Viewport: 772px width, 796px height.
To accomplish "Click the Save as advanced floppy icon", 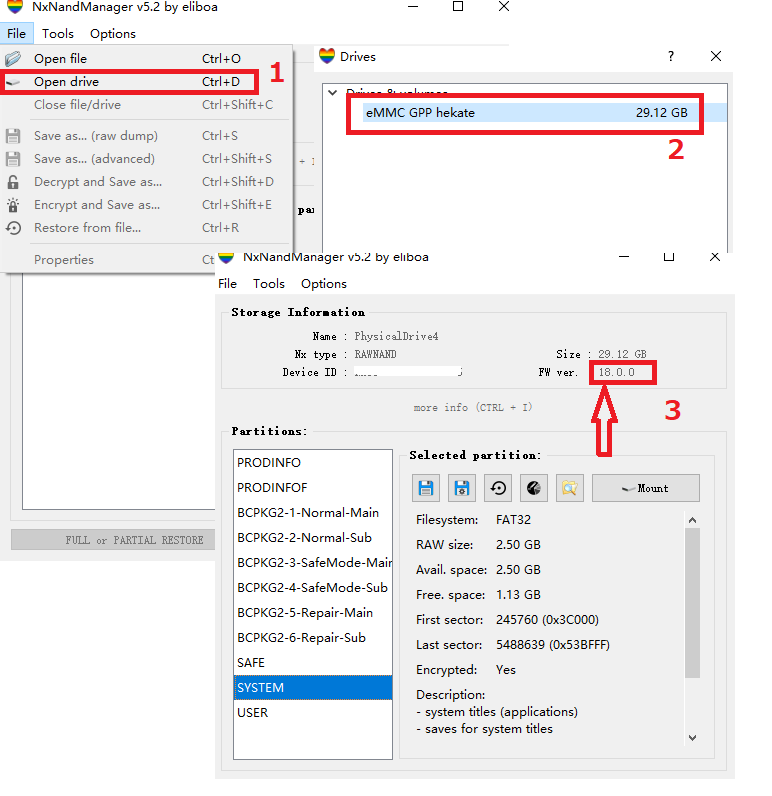I will tap(13, 159).
